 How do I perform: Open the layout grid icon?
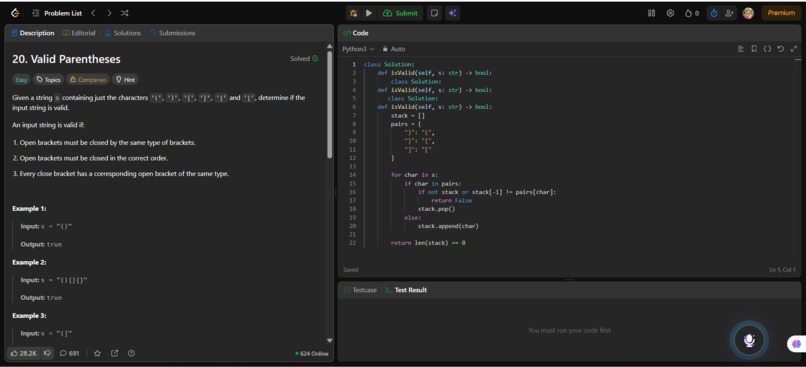click(652, 13)
